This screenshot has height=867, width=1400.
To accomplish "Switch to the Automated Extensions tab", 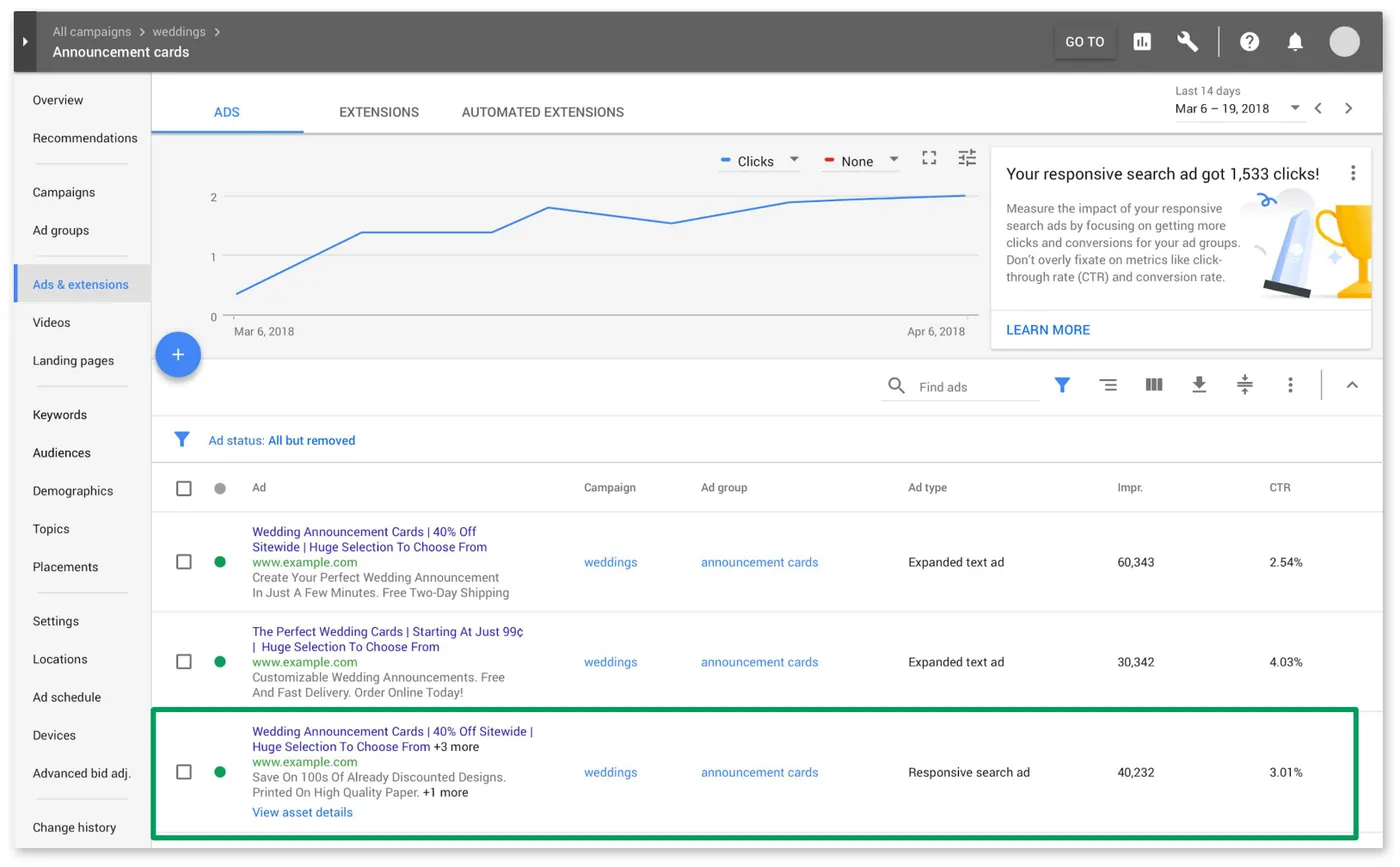I will coord(543,112).
